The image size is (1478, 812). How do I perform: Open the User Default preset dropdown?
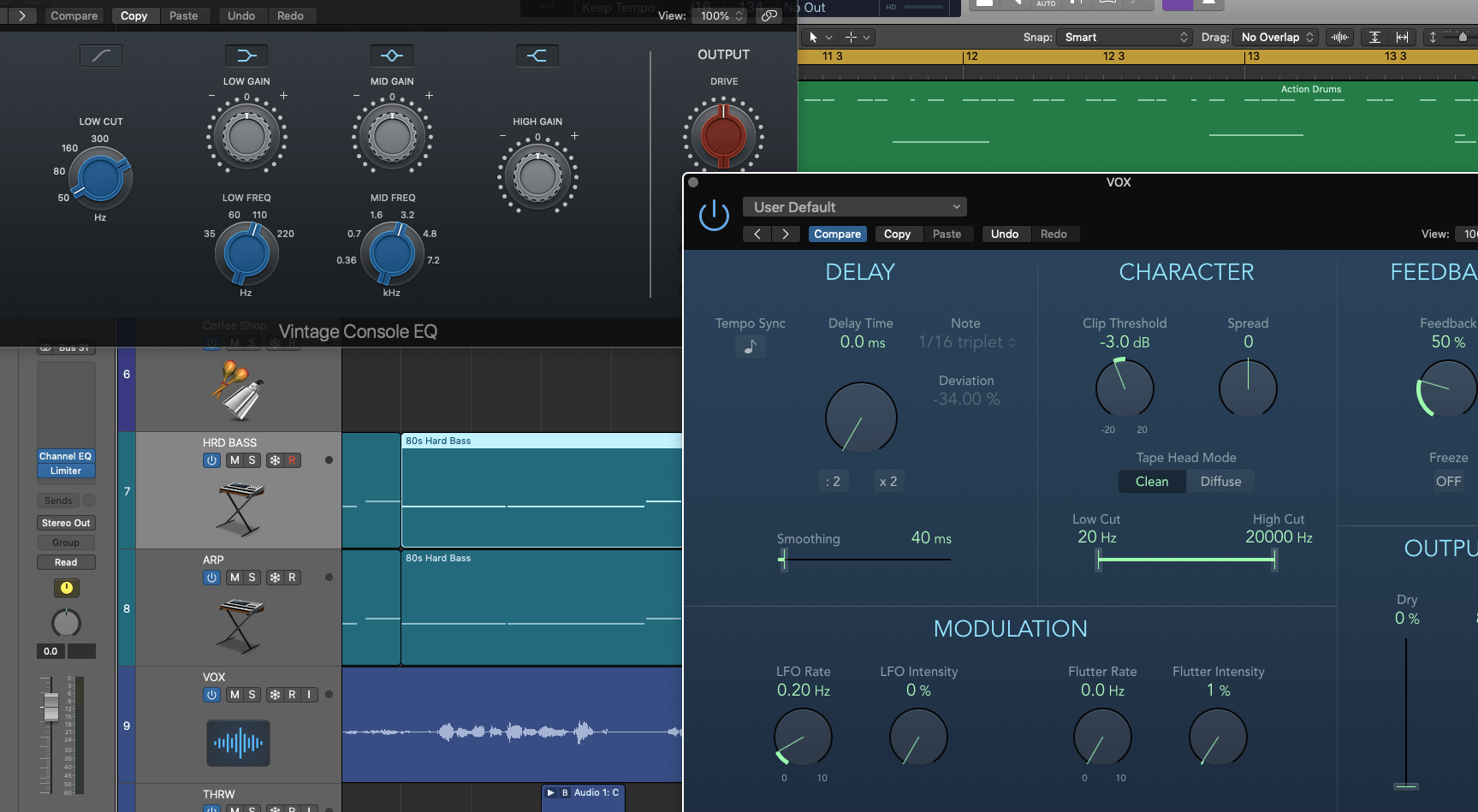(x=854, y=206)
